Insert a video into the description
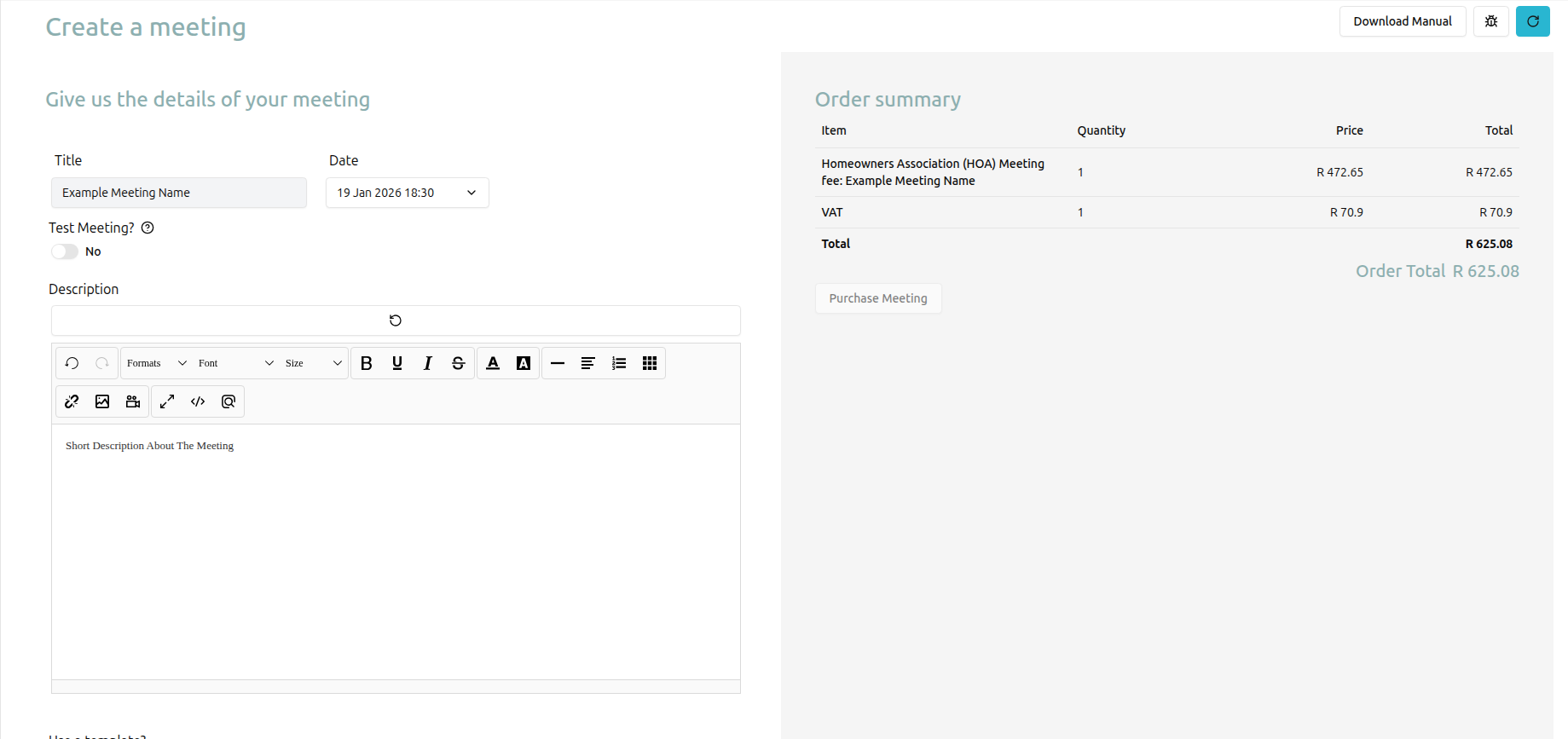Screen dimensions: 1568x739 coord(133,401)
